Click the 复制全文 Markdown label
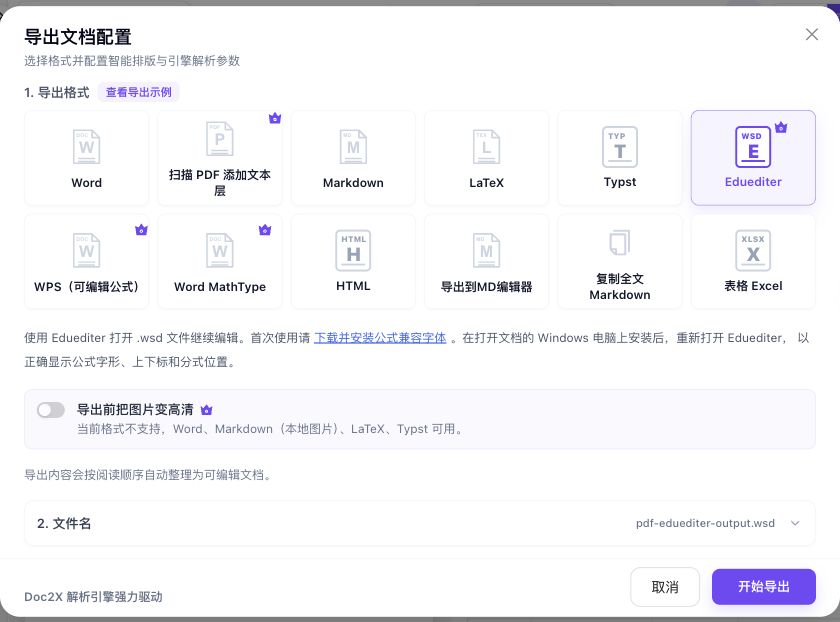The image size is (840, 622). pos(620,287)
